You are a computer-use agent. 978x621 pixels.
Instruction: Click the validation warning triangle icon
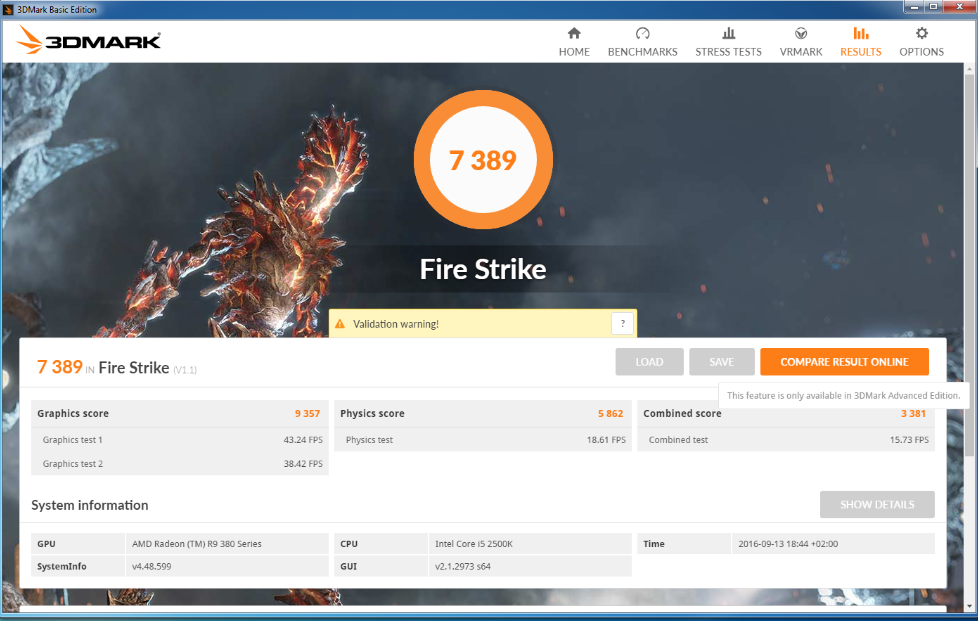tap(340, 324)
